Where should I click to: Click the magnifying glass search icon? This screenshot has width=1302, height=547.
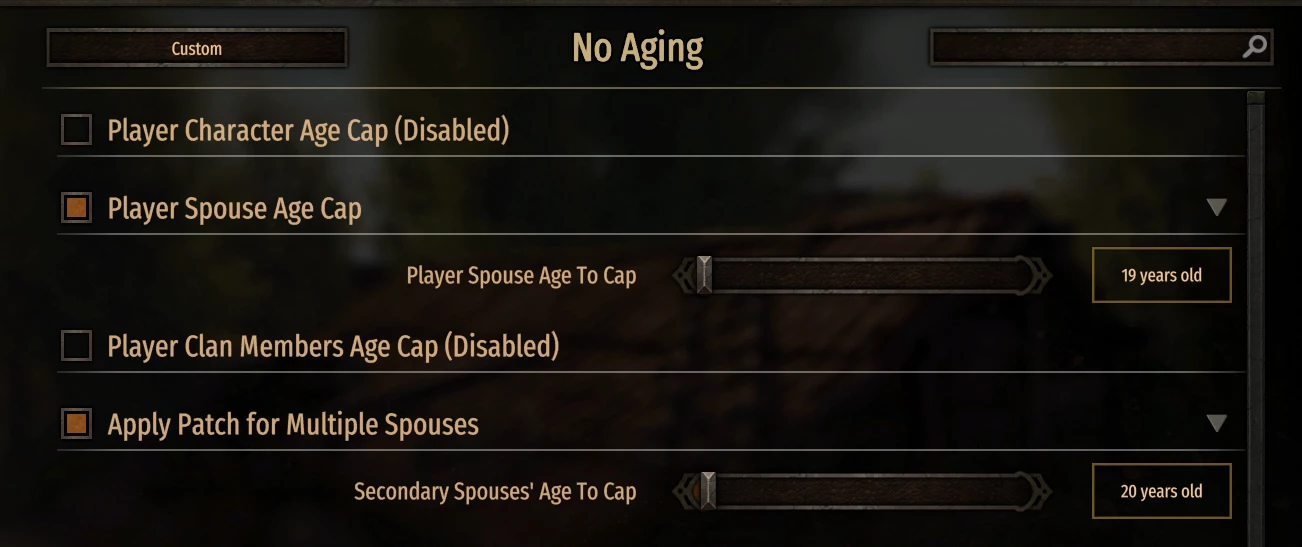pyautogui.click(x=1254, y=47)
